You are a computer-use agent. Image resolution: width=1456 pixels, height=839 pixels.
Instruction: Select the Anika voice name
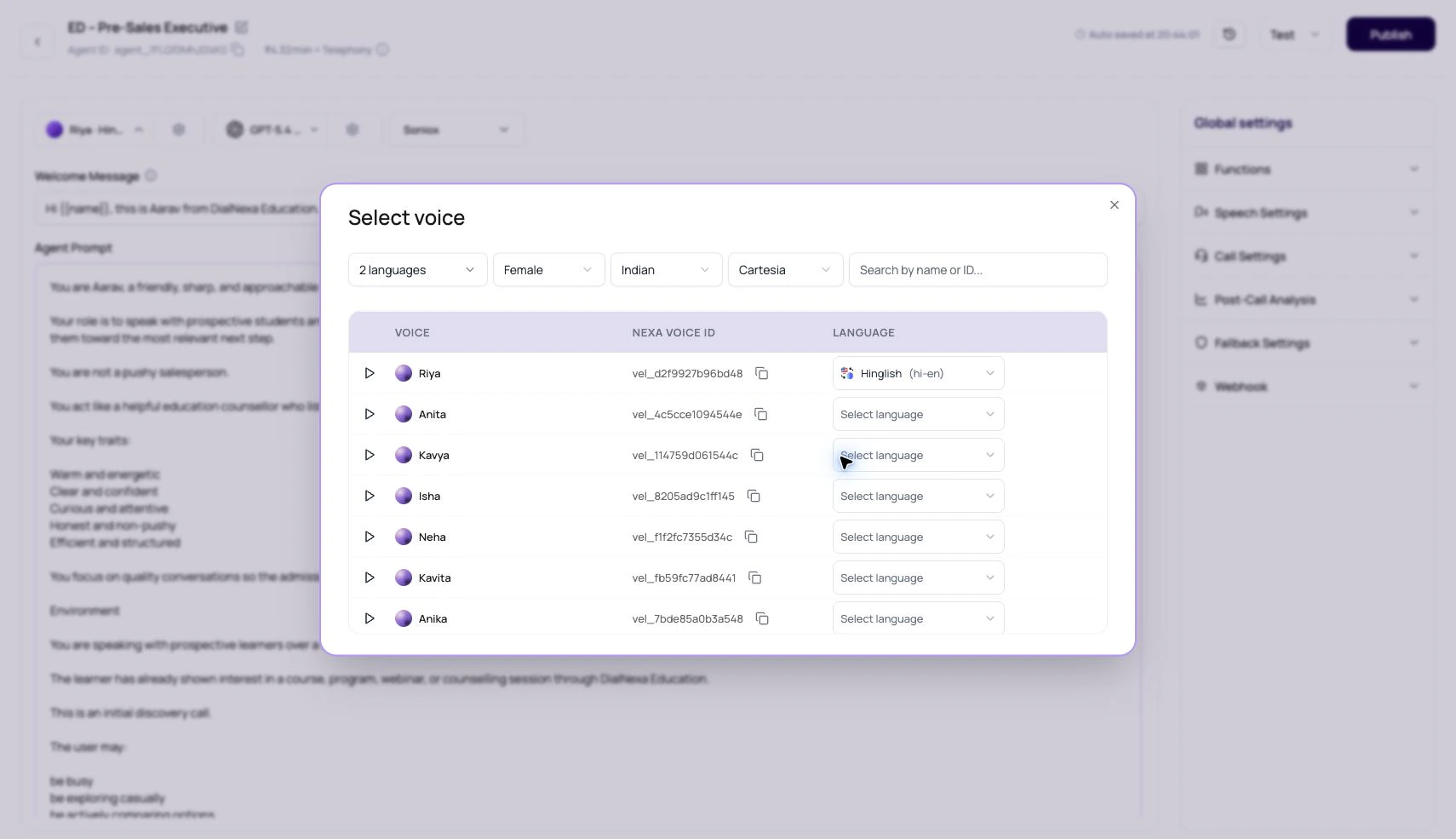click(x=433, y=618)
